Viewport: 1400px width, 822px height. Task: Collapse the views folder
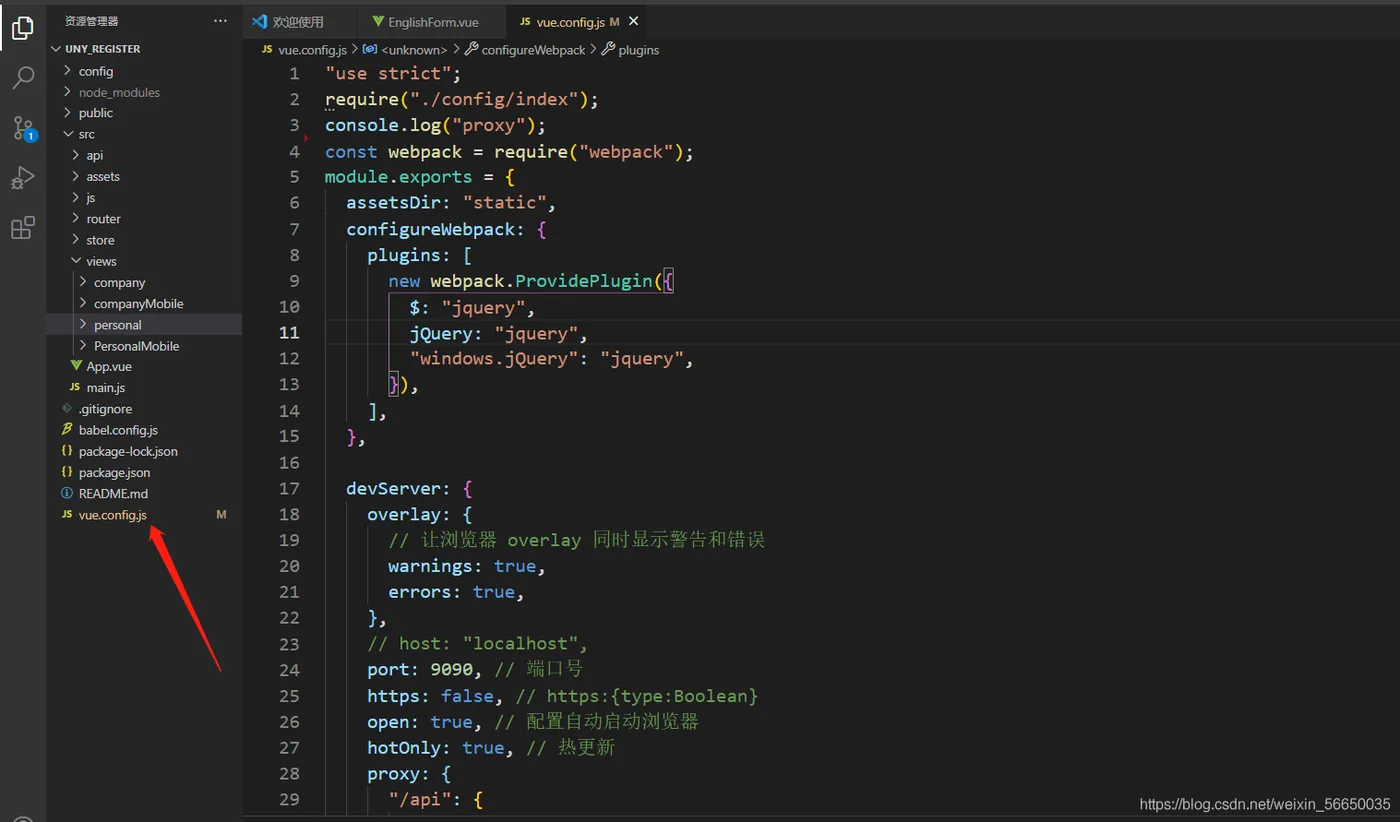(76, 261)
